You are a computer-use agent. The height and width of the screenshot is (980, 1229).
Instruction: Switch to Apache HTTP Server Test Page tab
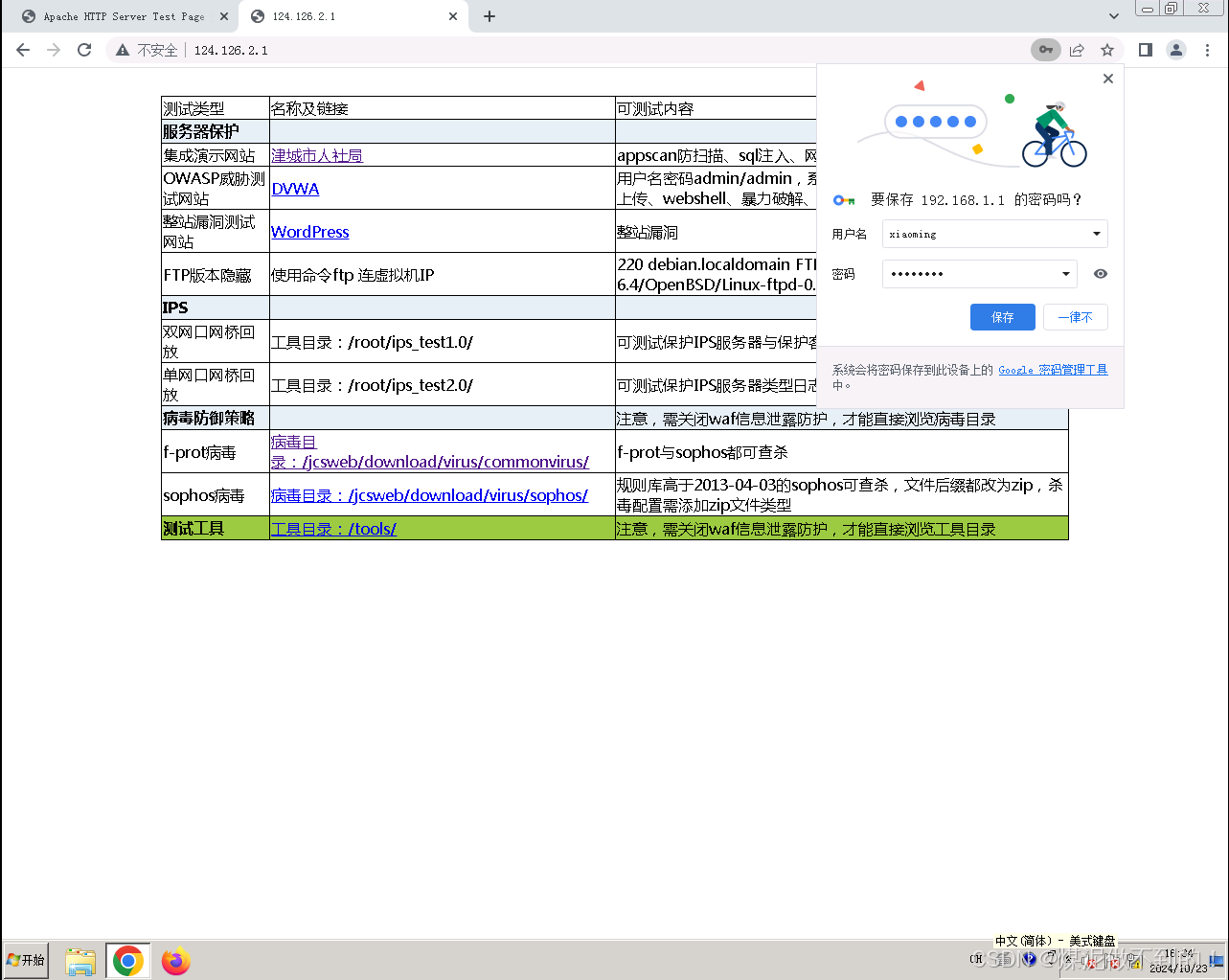(x=123, y=16)
